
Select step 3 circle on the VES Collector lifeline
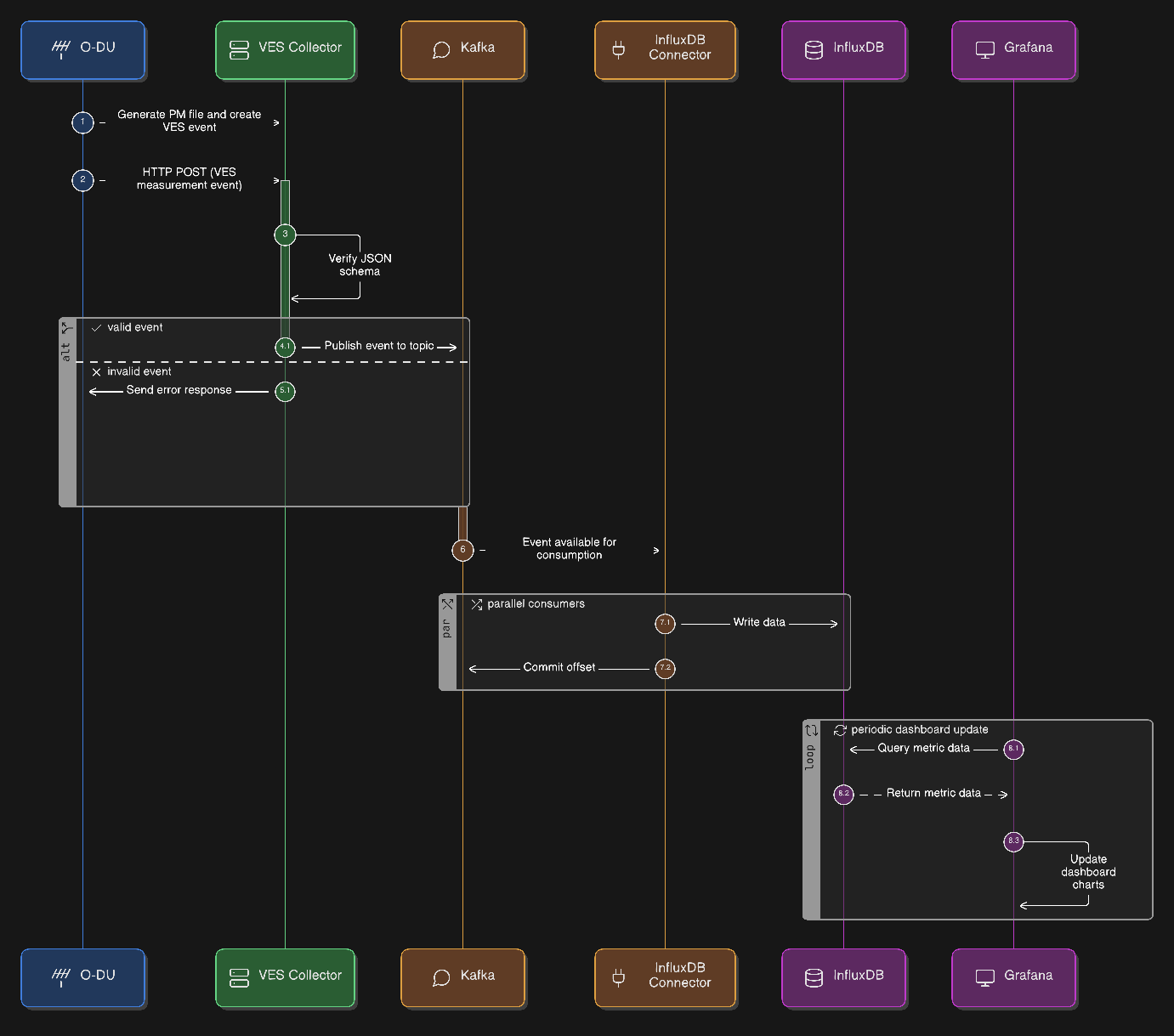pyautogui.click(x=285, y=235)
